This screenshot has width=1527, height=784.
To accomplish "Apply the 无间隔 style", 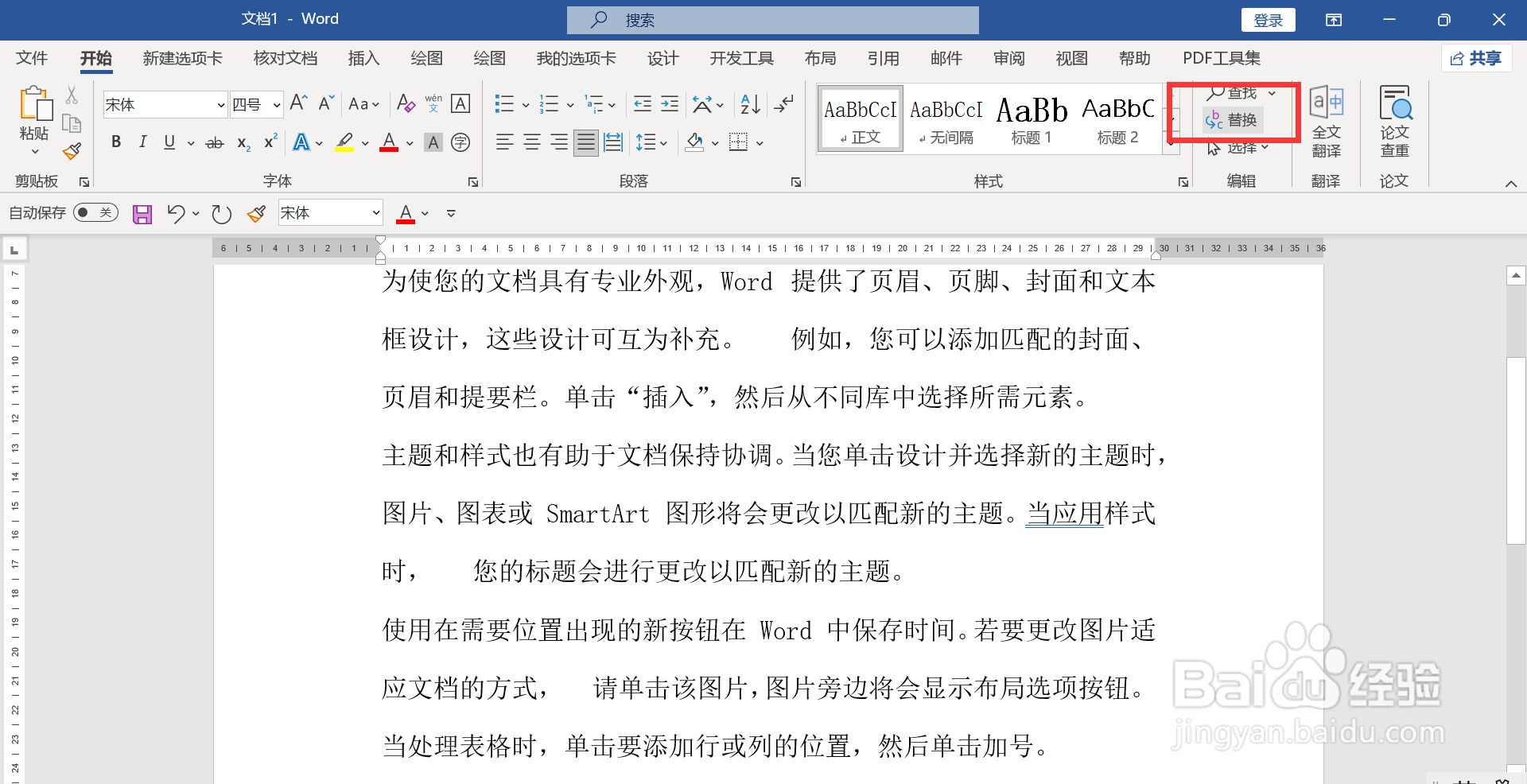I will [946, 119].
